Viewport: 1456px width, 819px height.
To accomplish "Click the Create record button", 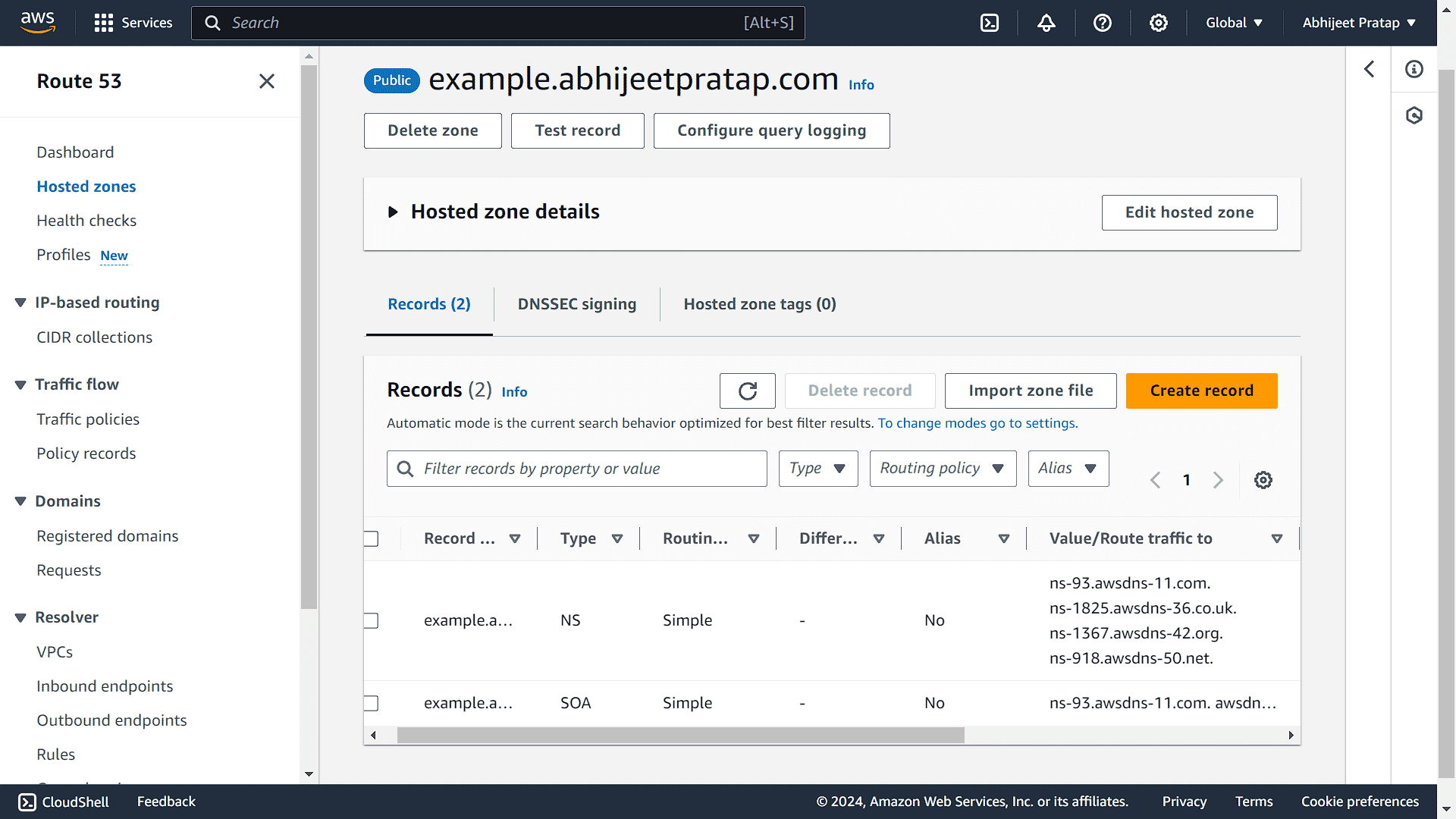I will 1201,391.
